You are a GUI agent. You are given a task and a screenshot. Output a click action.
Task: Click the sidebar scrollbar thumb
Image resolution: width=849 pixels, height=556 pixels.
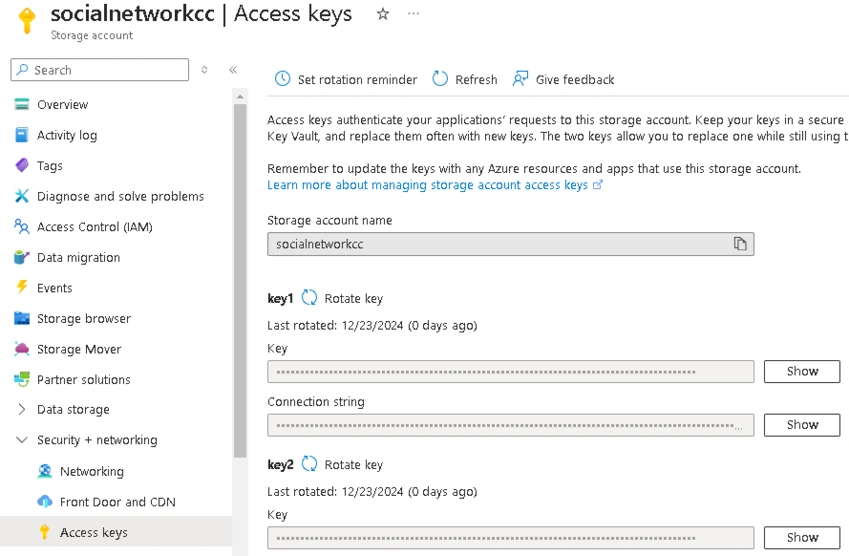(240, 280)
